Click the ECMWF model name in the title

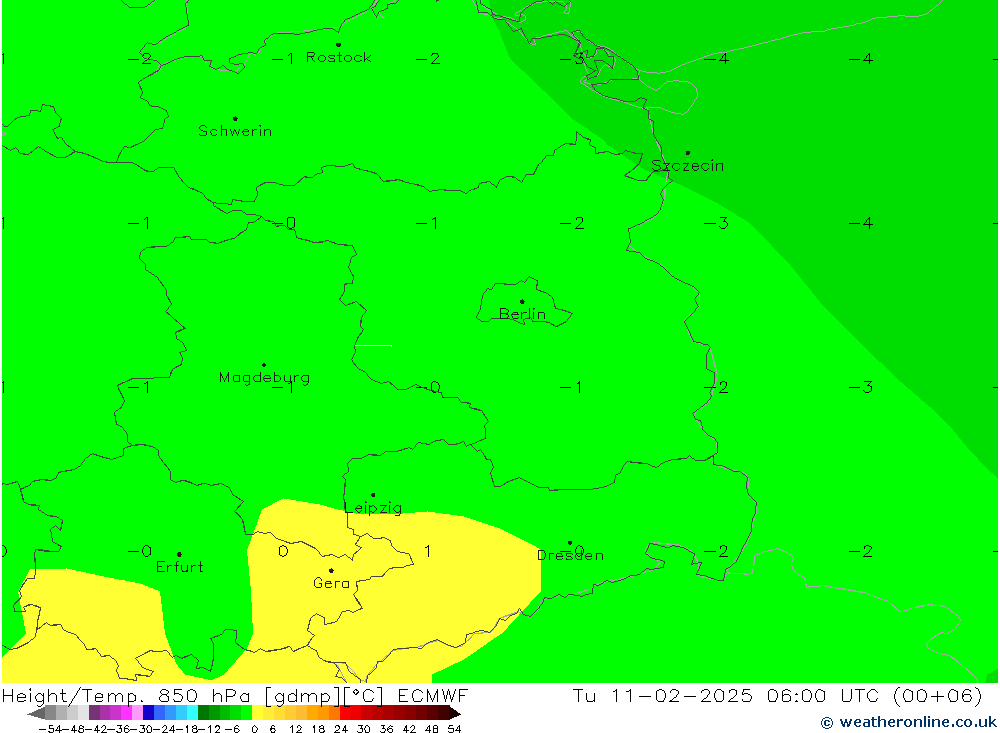point(432,695)
